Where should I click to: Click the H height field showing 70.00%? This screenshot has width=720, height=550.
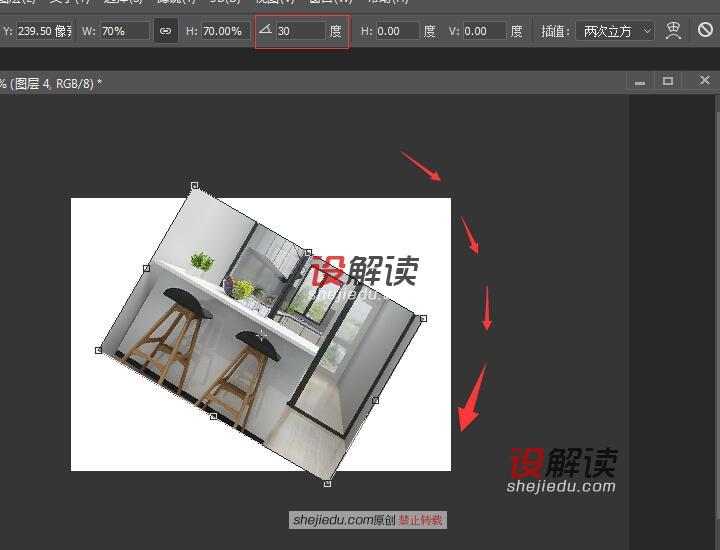pyautogui.click(x=225, y=31)
